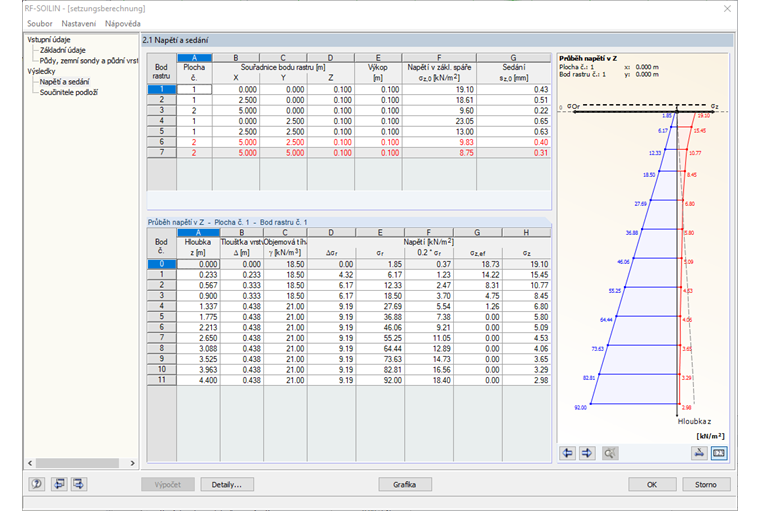Click column H header in lower table
Viewport: 760px width, 511px height.
526,233
